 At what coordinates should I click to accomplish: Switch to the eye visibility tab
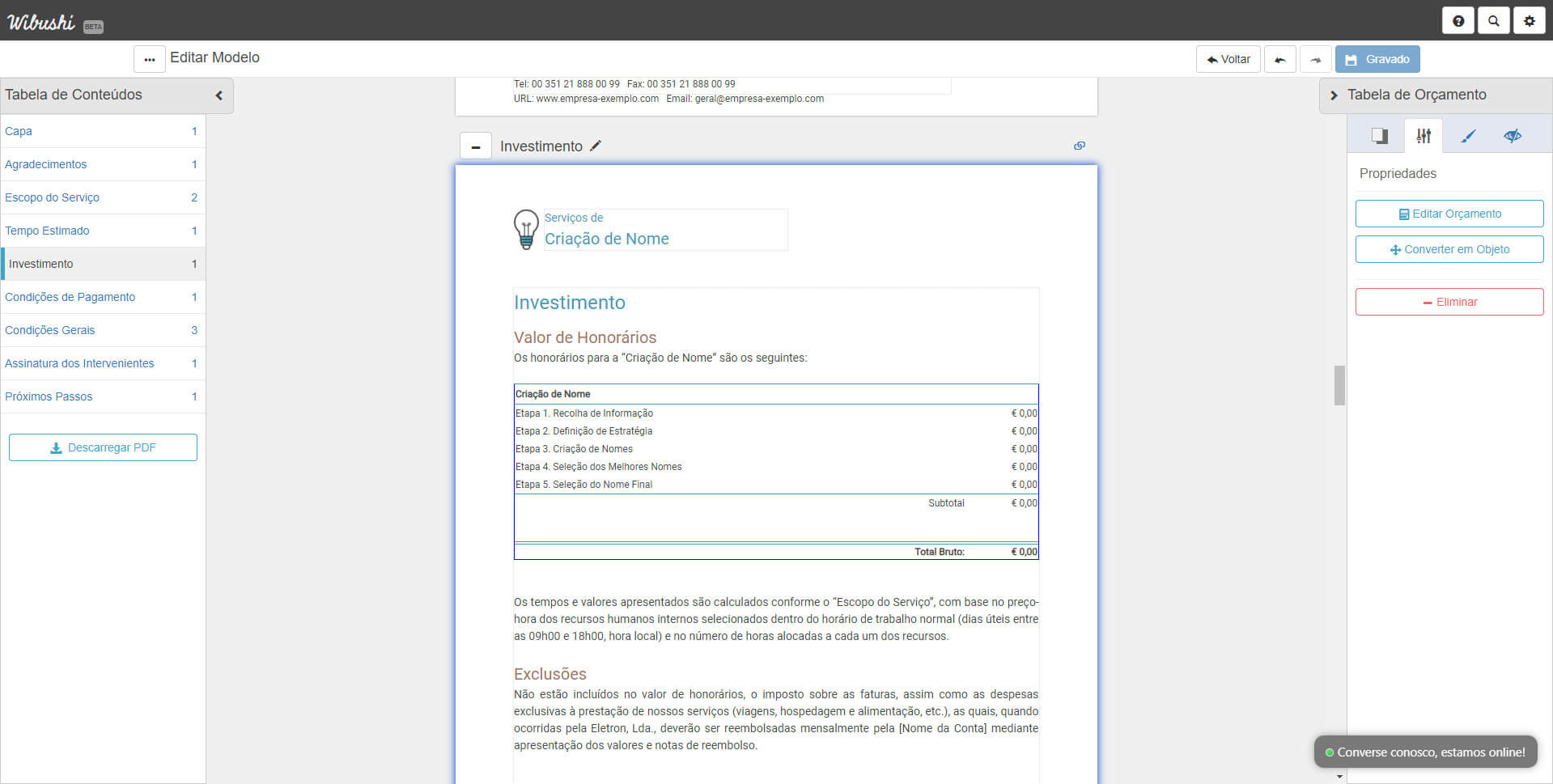pyautogui.click(x=1512, y=136)
